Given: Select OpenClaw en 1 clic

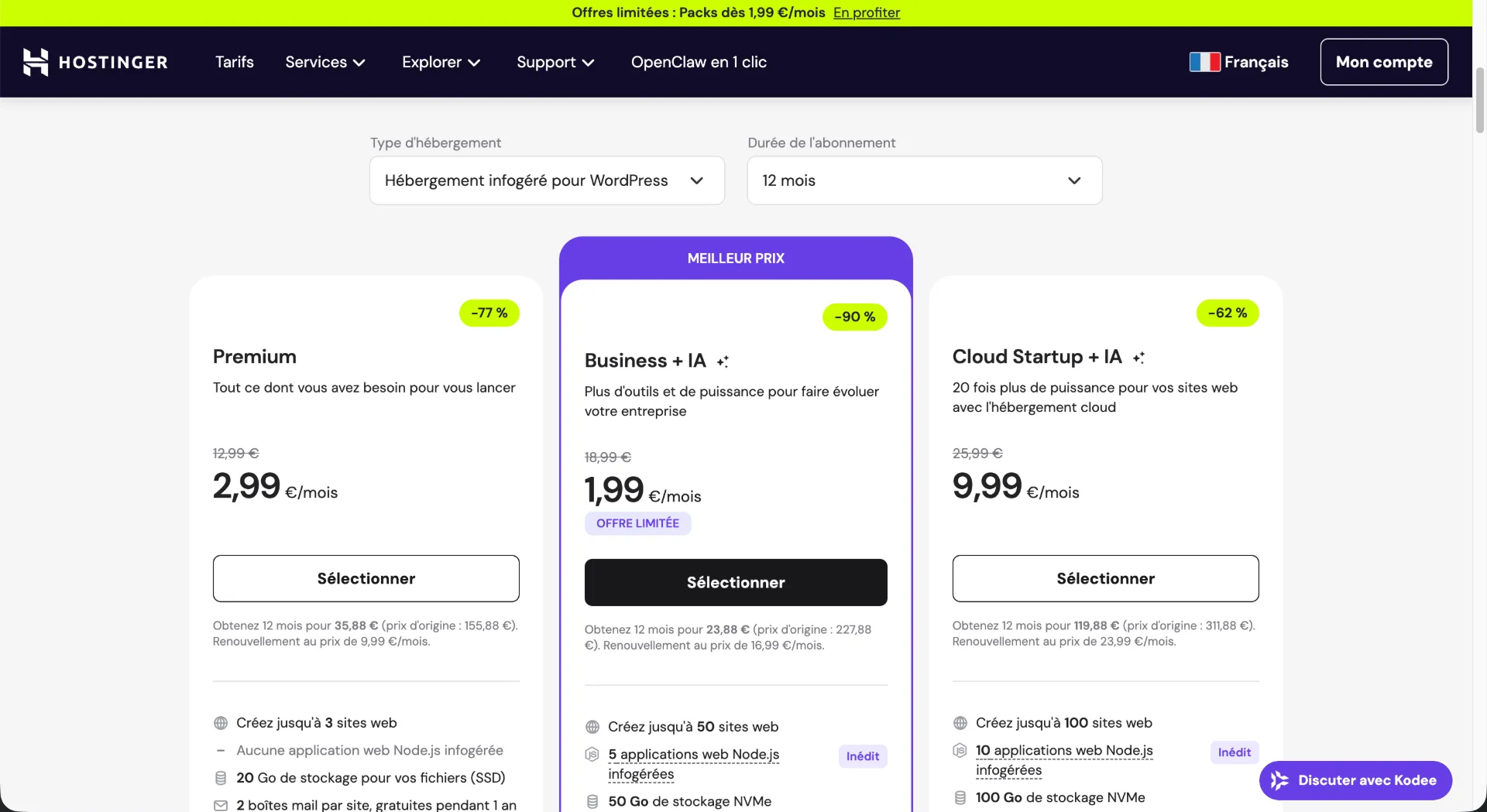Looking at the screenshot, I should coord(698,62).
